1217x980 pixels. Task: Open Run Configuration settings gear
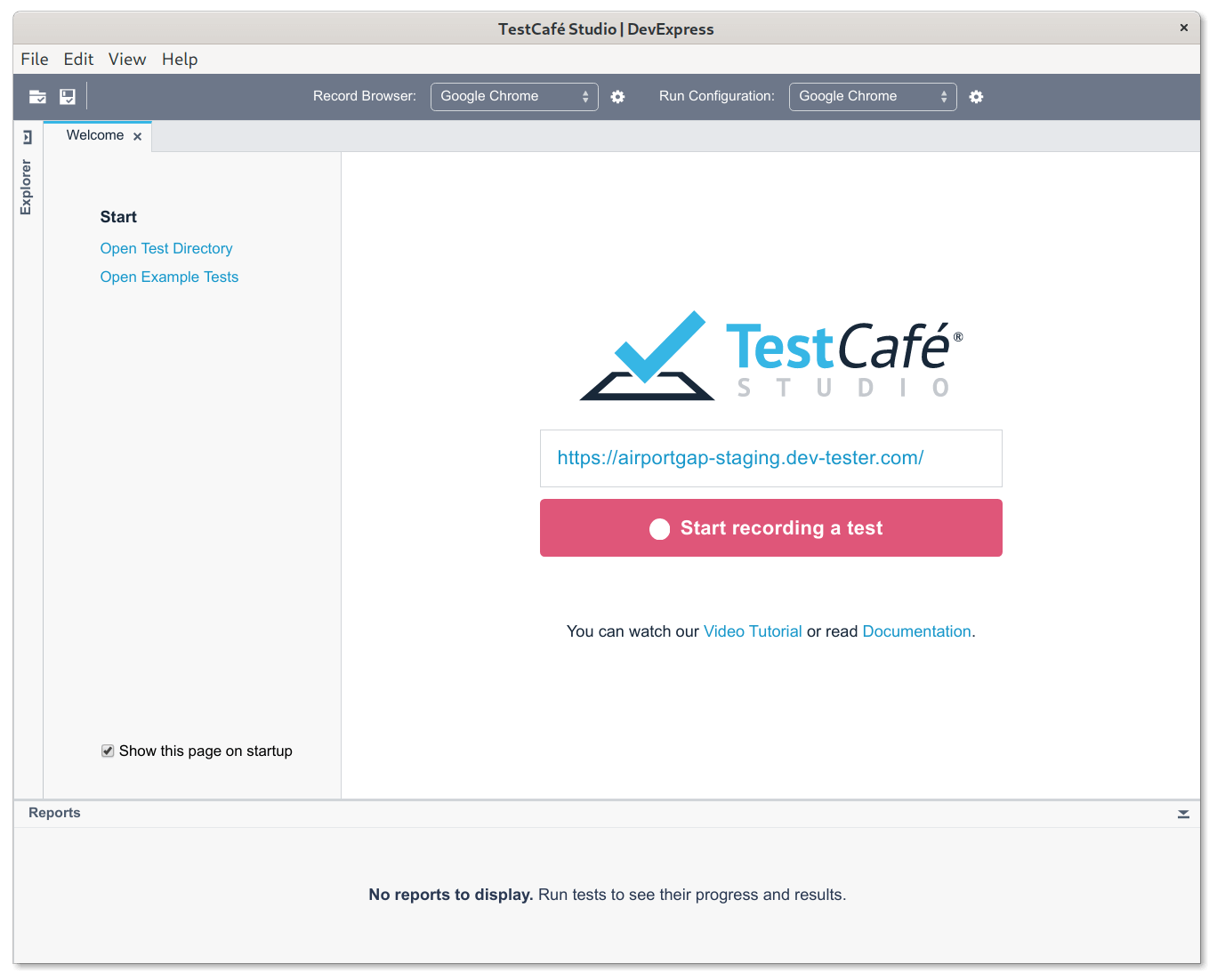pyautogui.click(x=977, y=97)
